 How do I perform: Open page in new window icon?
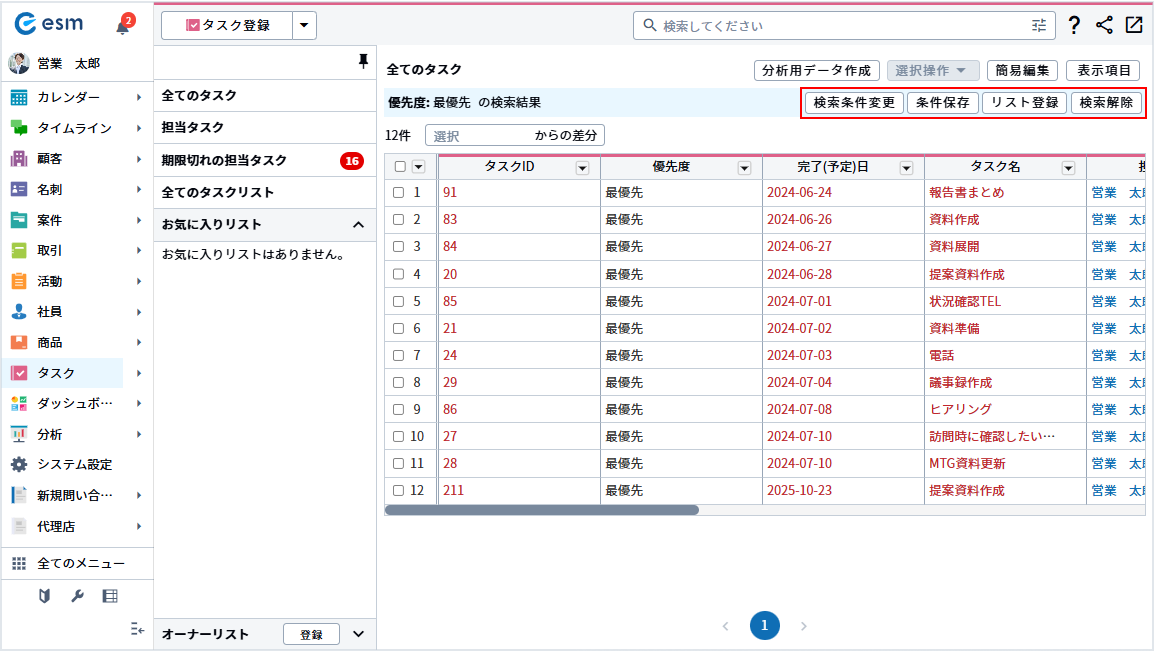coord(1134,26)
